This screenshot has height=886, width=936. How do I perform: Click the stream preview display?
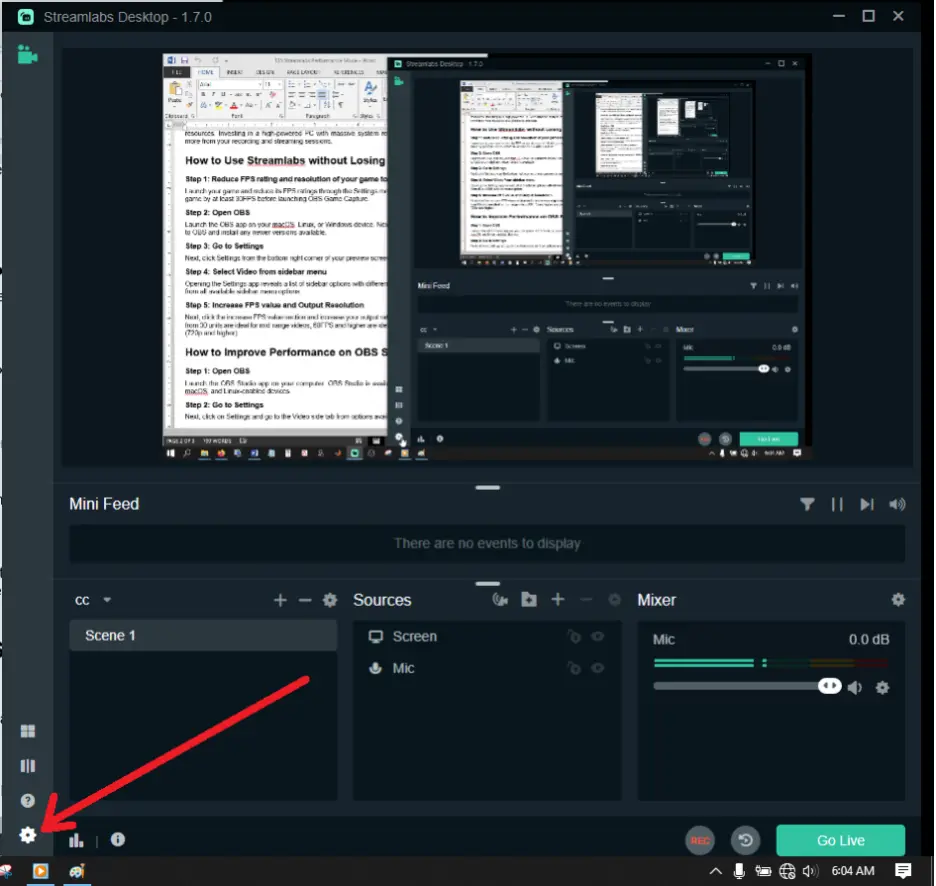[x=487, y=257]
